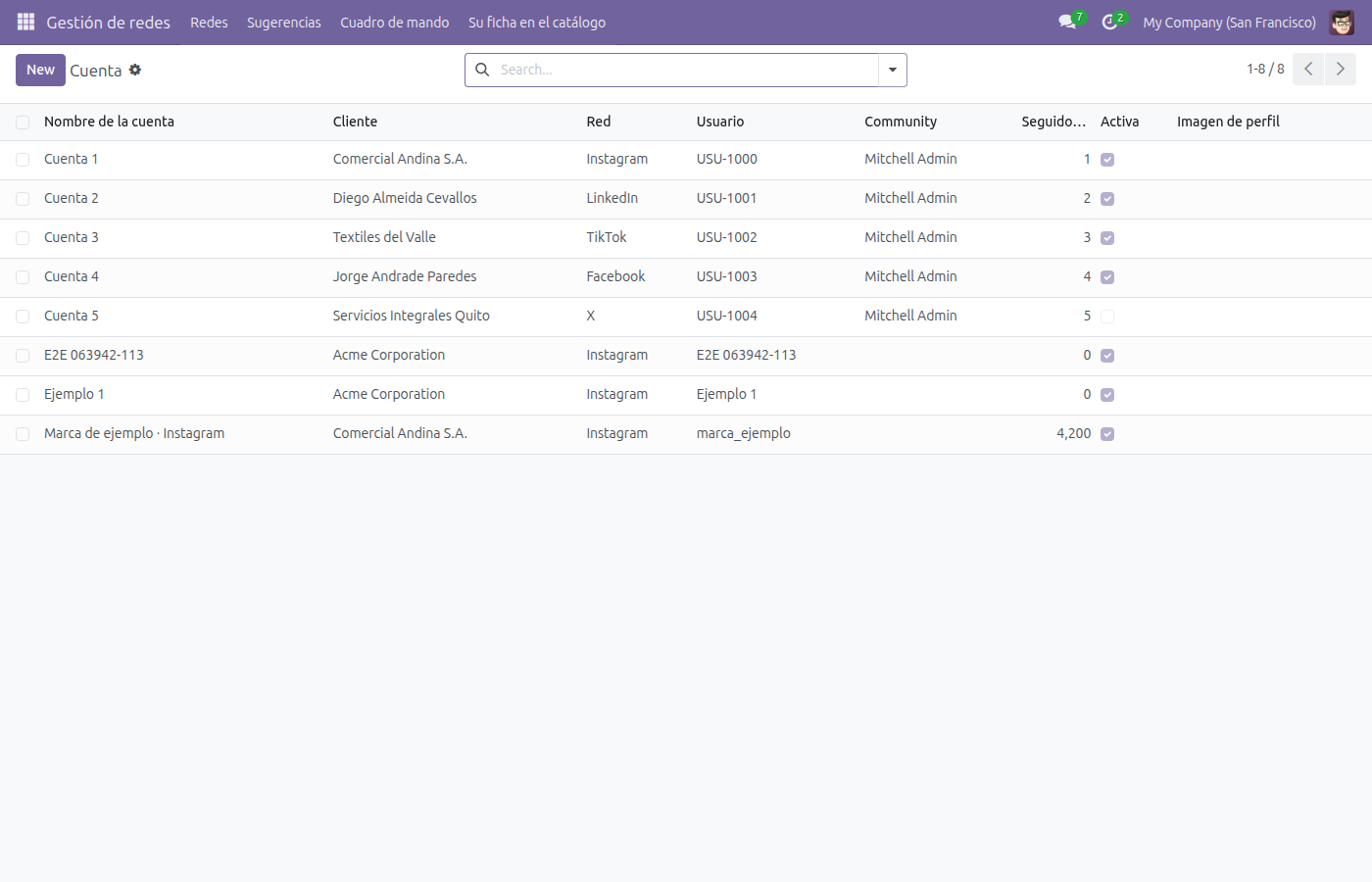This screenshot has width=1372, height=882.
Task: Open the user avatar menu
Action: point(1342,22)
